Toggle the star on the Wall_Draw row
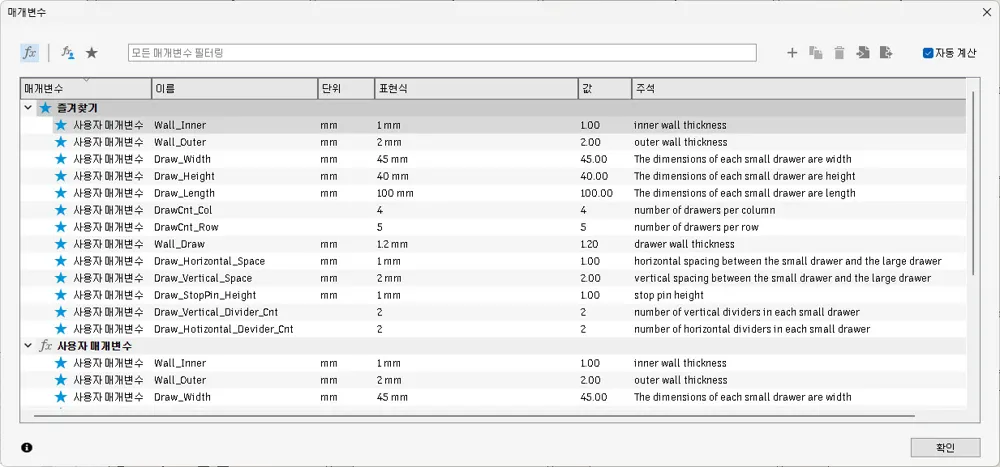The height and width of the screenshot is (467, 1000). click(61, 244)
